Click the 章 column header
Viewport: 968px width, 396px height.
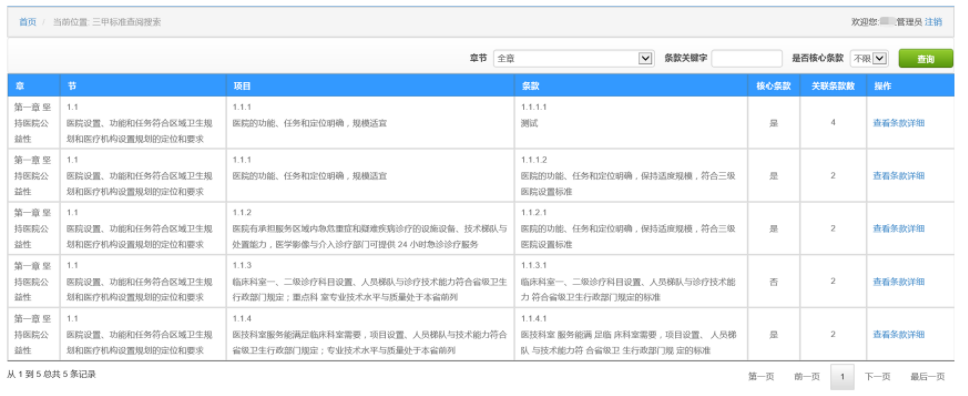(x=34, y=86)
